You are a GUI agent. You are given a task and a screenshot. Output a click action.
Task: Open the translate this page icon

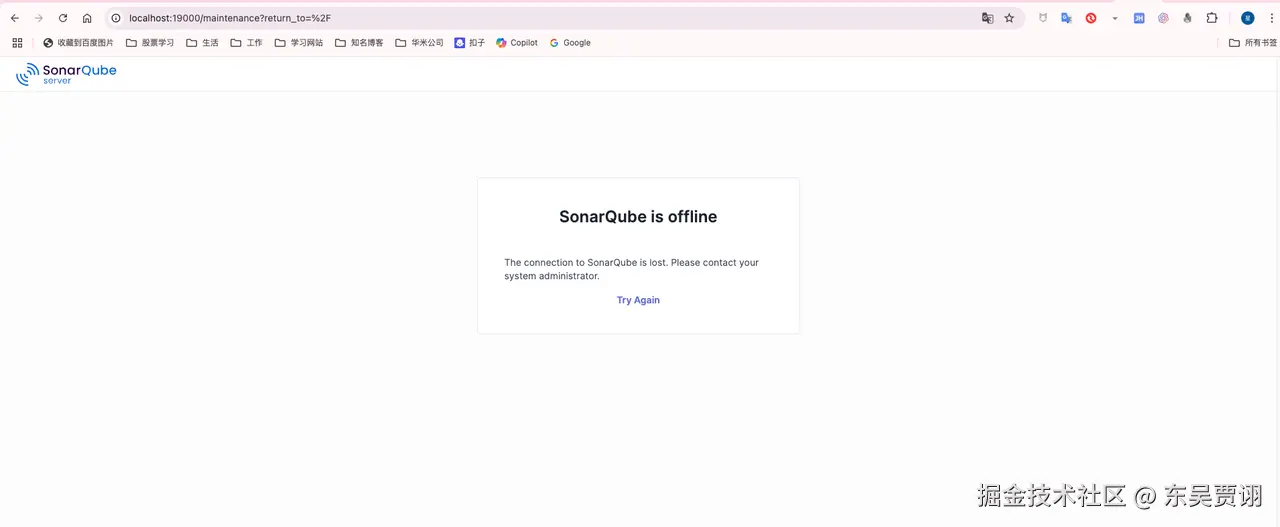coord(987,18)
